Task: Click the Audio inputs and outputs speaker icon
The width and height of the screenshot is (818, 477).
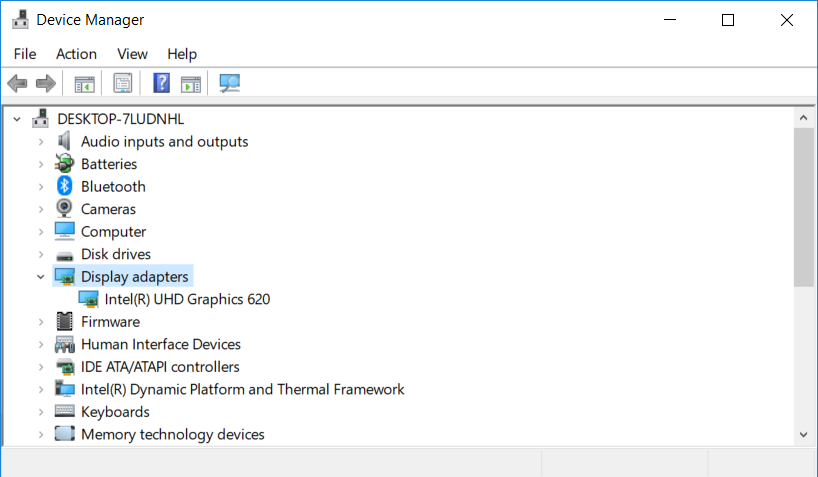Action: (x=64, y=141)
